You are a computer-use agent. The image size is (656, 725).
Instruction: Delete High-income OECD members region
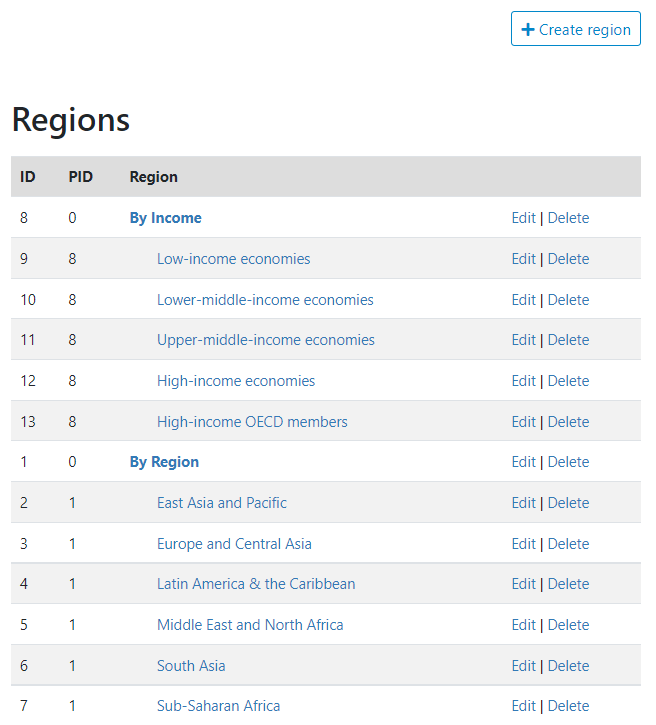coord(568,422)
